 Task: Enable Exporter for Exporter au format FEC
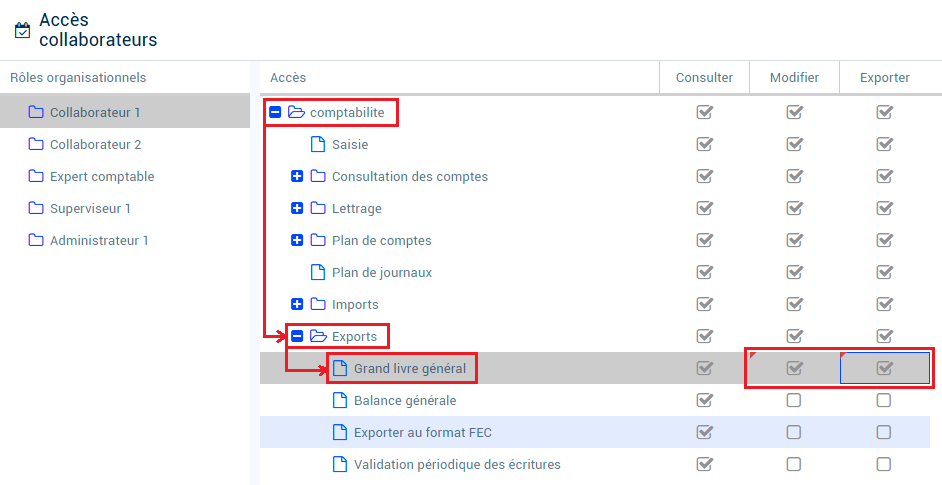(x=884, y=432)
